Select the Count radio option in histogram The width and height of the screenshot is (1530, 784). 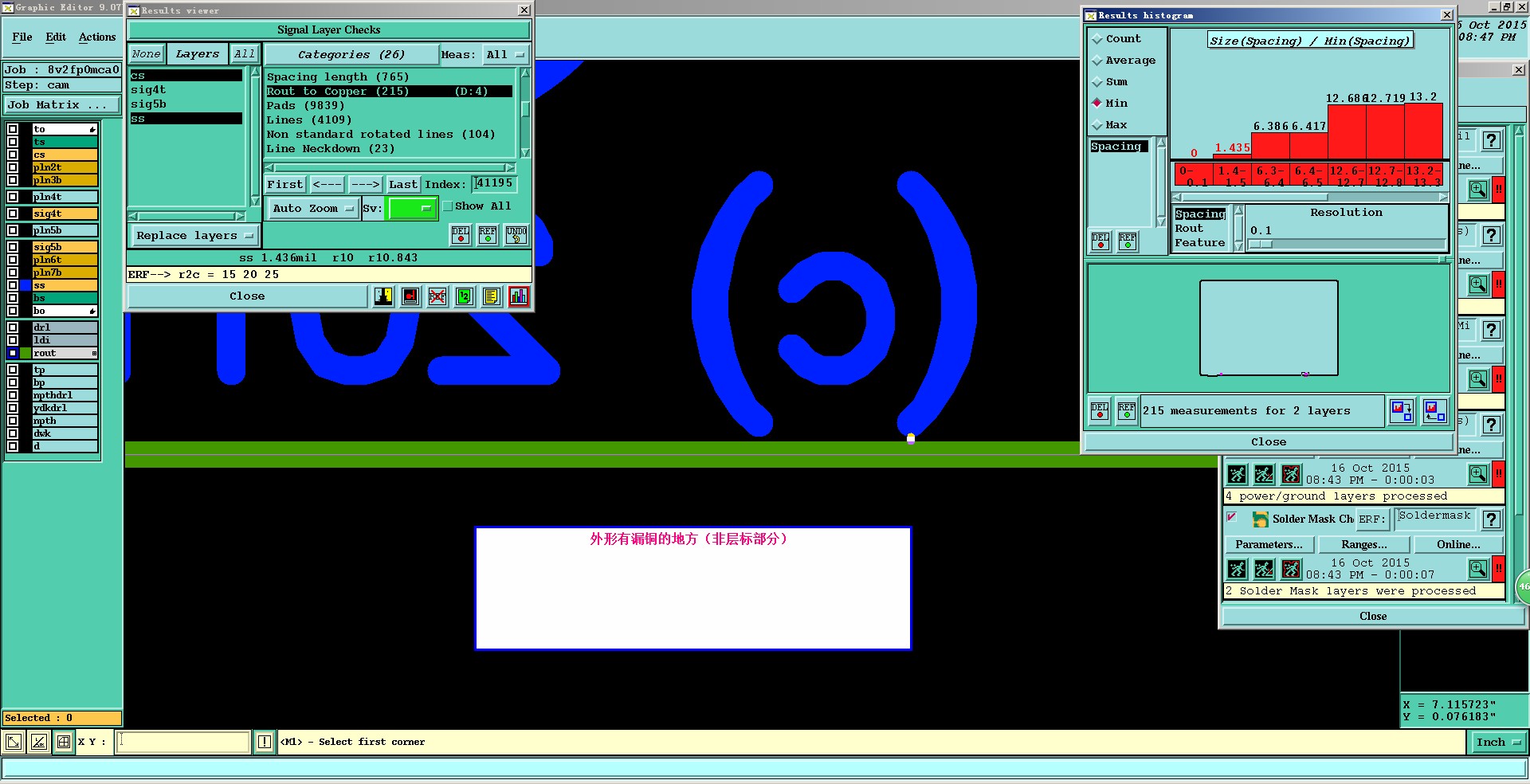click(x=1097, y=39)
